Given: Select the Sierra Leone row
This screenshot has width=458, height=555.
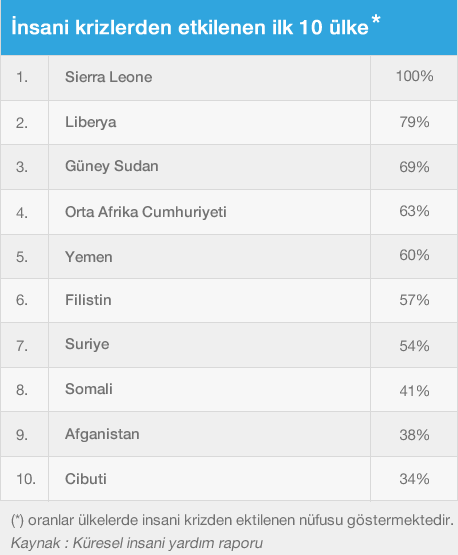Looking at the screenshot, I should tap(229, 78).
